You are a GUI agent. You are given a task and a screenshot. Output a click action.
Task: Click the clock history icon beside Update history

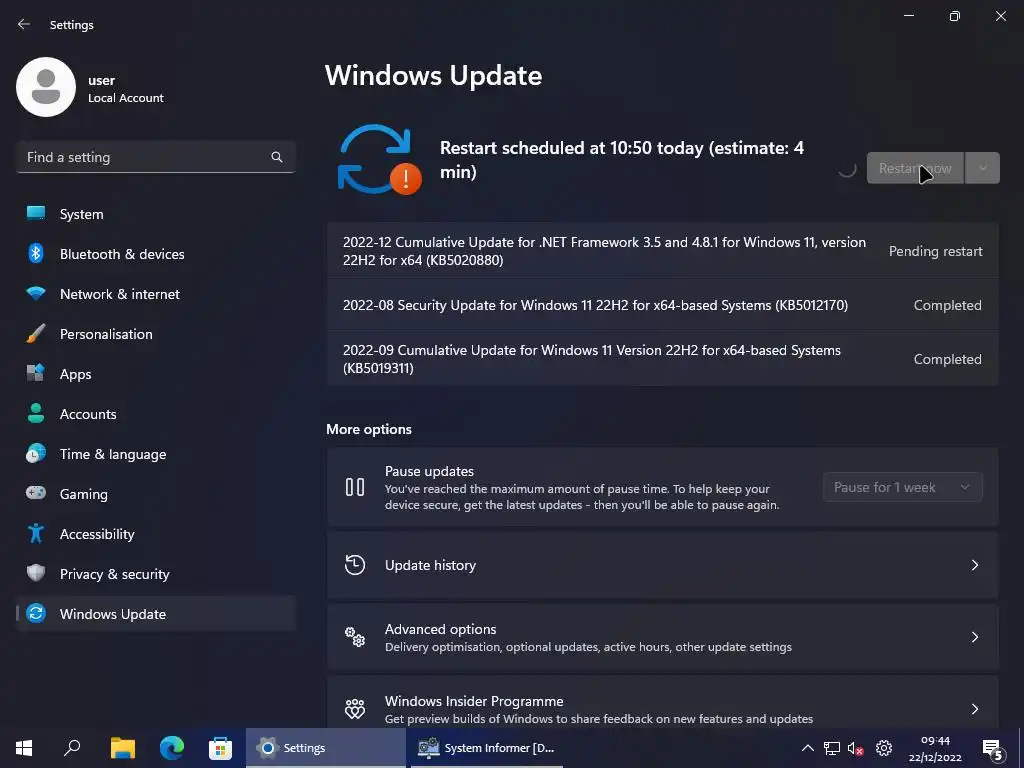tap(355, 565)
